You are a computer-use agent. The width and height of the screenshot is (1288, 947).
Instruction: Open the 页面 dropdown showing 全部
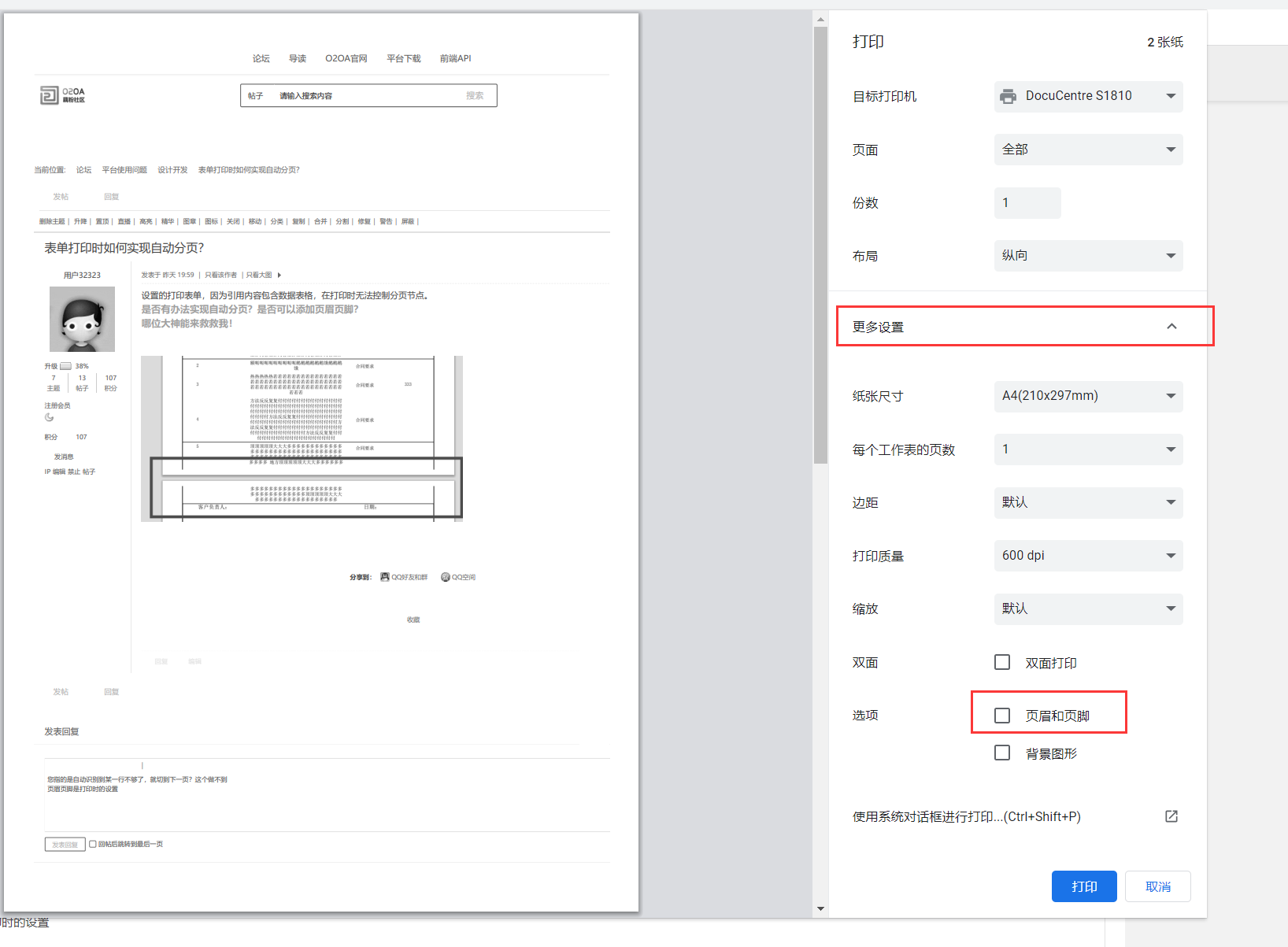(x=1089, y=150)
